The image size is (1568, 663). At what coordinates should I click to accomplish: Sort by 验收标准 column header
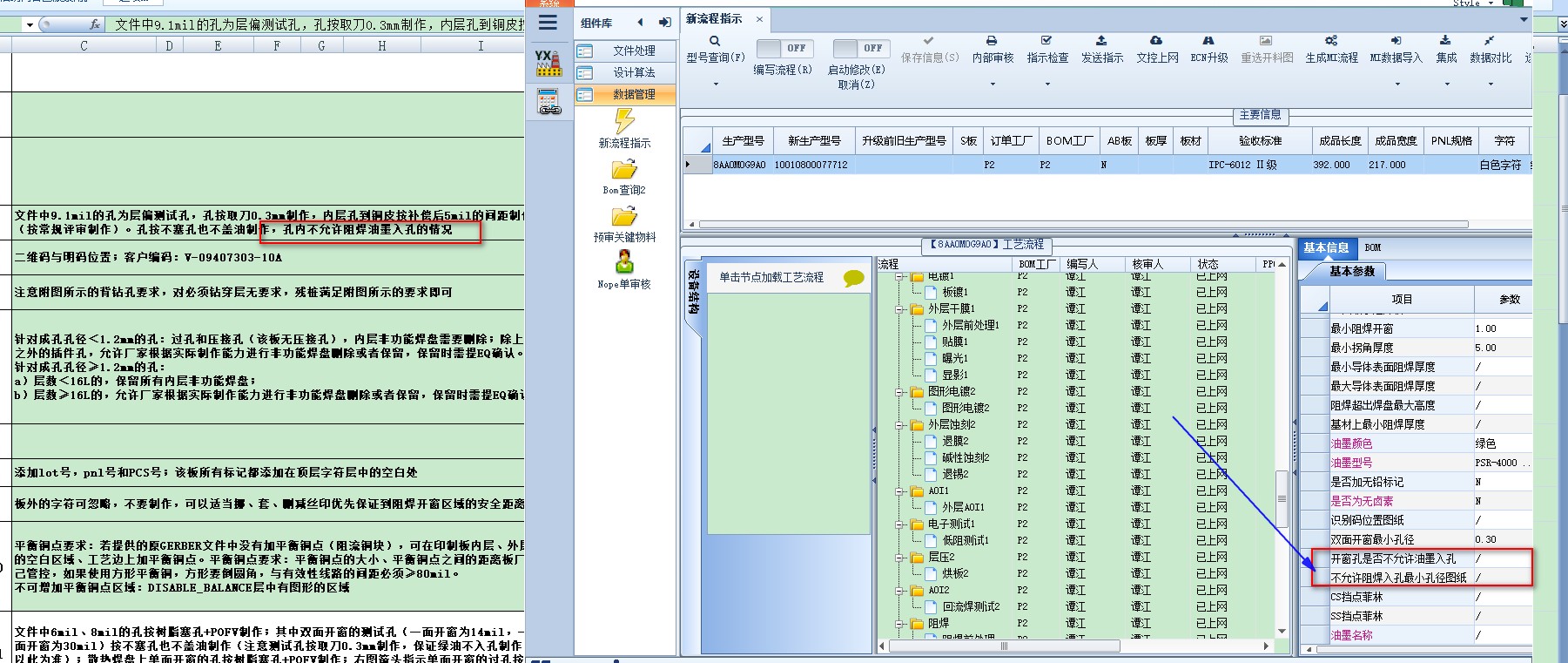tap(1260, 140)
